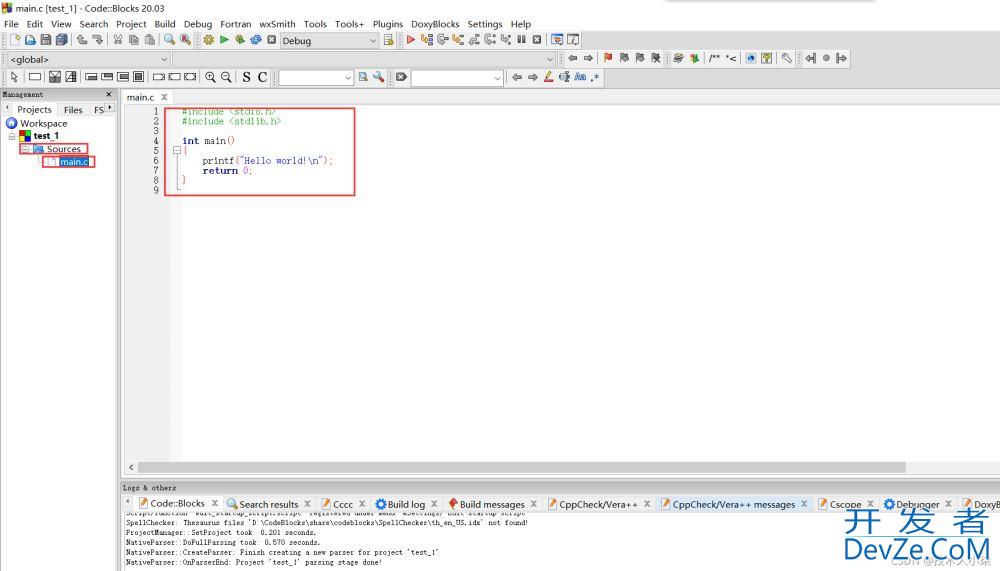Zoom in on the editor
The image size is (1000, 571).
pos(210,77)
